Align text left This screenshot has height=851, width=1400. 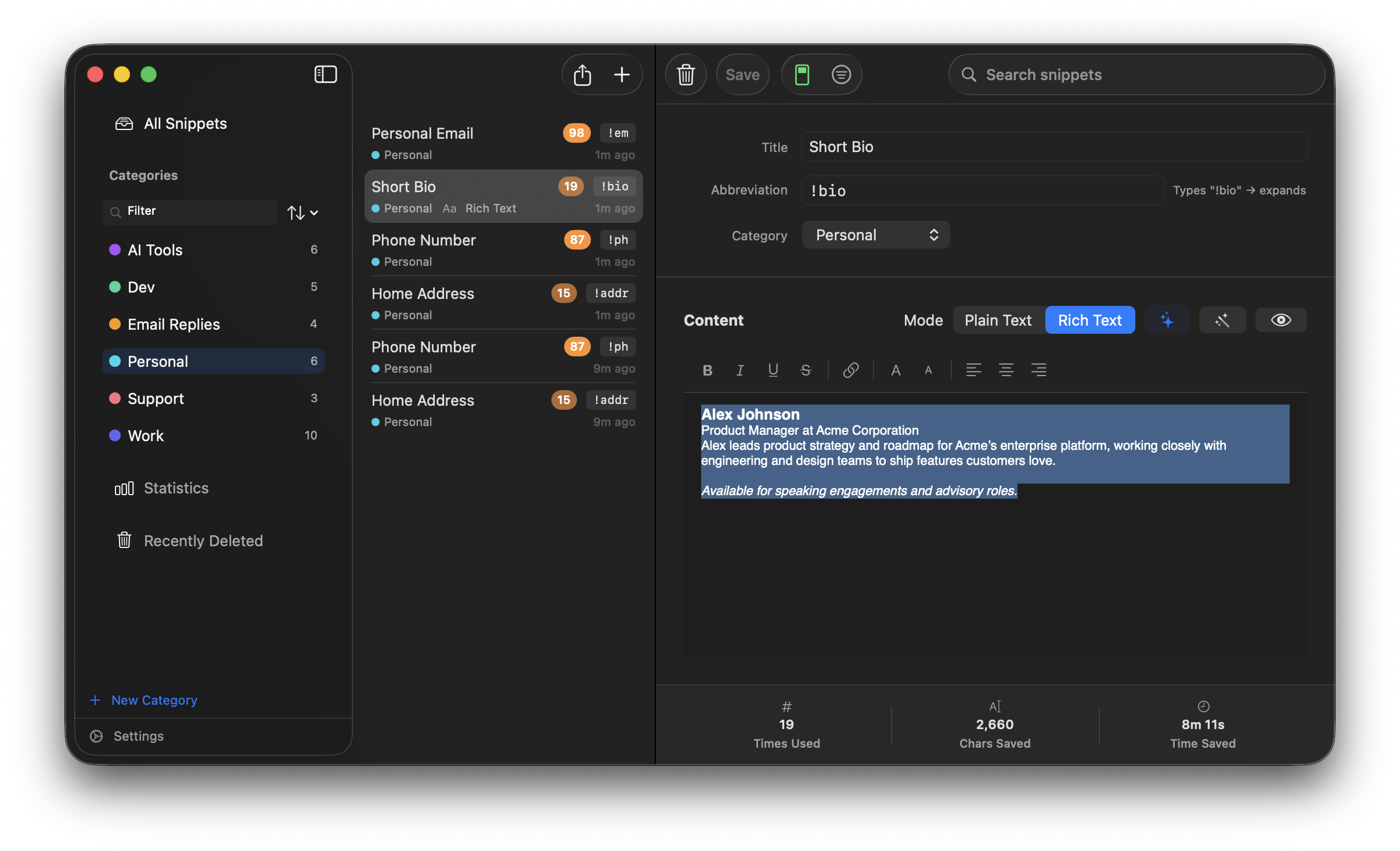(x=973, y=370)
